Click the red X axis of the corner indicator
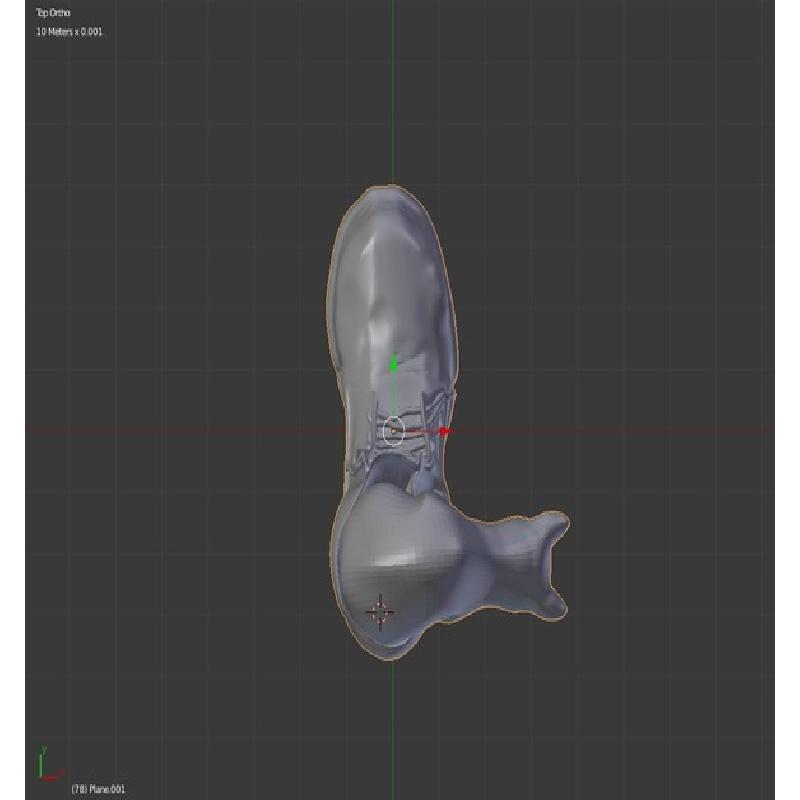The width and height of the screenshot is (800, 800). point(50,776)
